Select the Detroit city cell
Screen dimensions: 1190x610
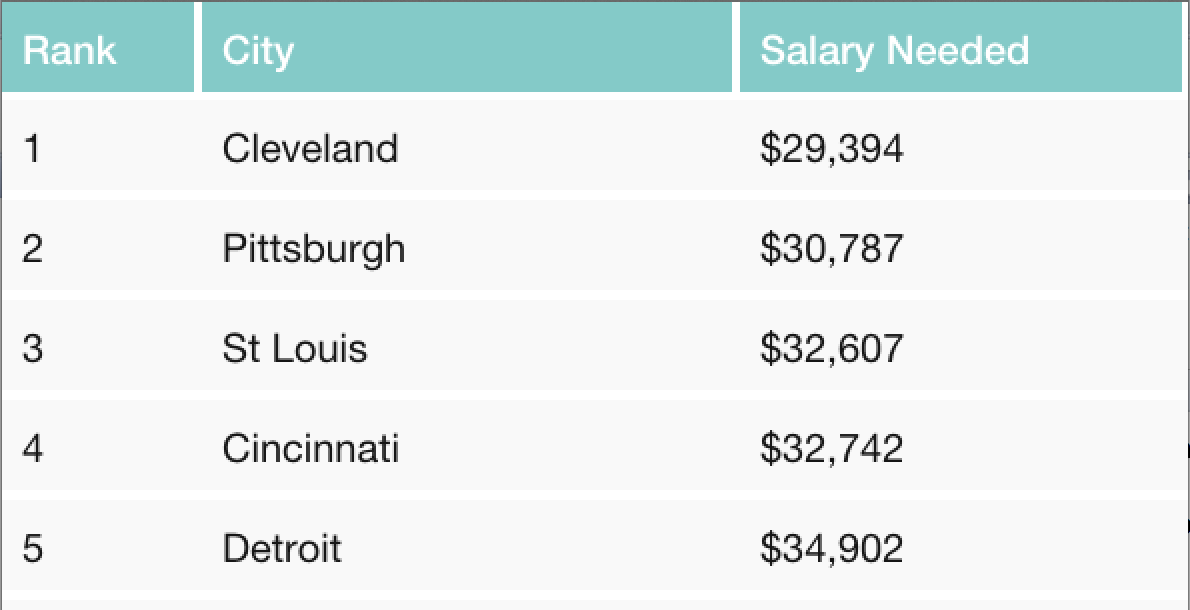coord(282,548)
